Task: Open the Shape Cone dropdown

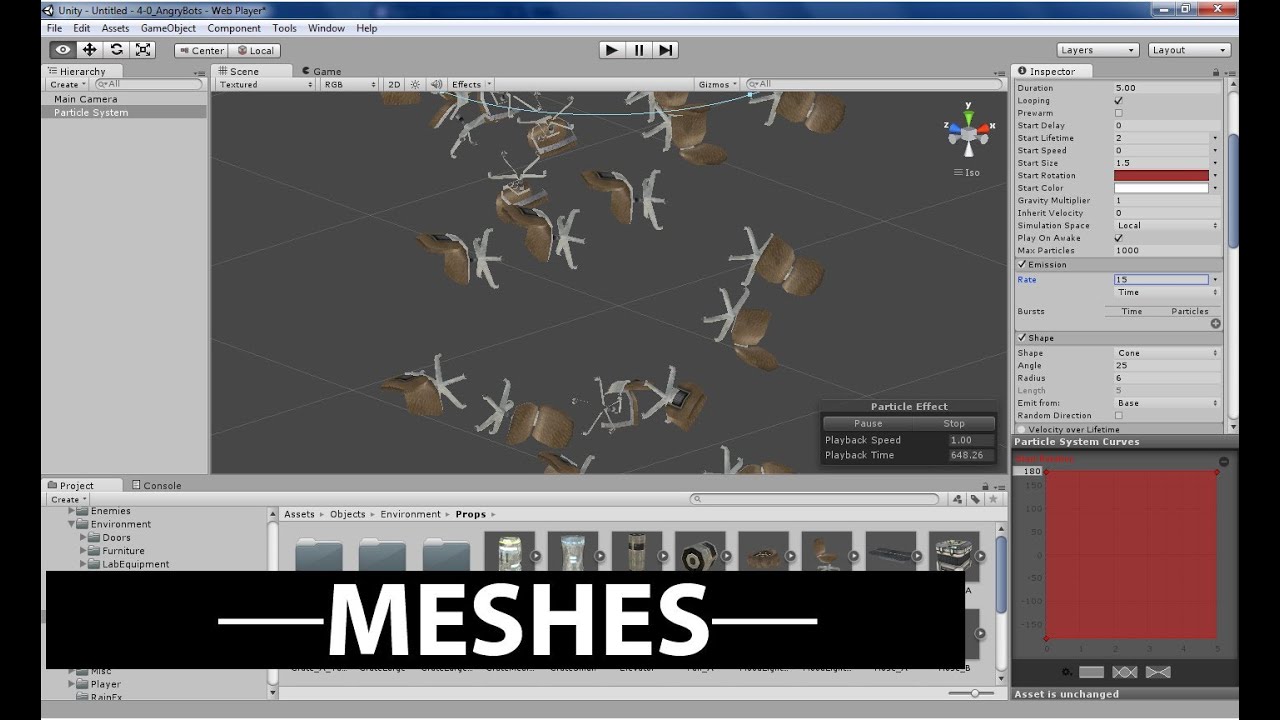Action: tap(1167, 353)
